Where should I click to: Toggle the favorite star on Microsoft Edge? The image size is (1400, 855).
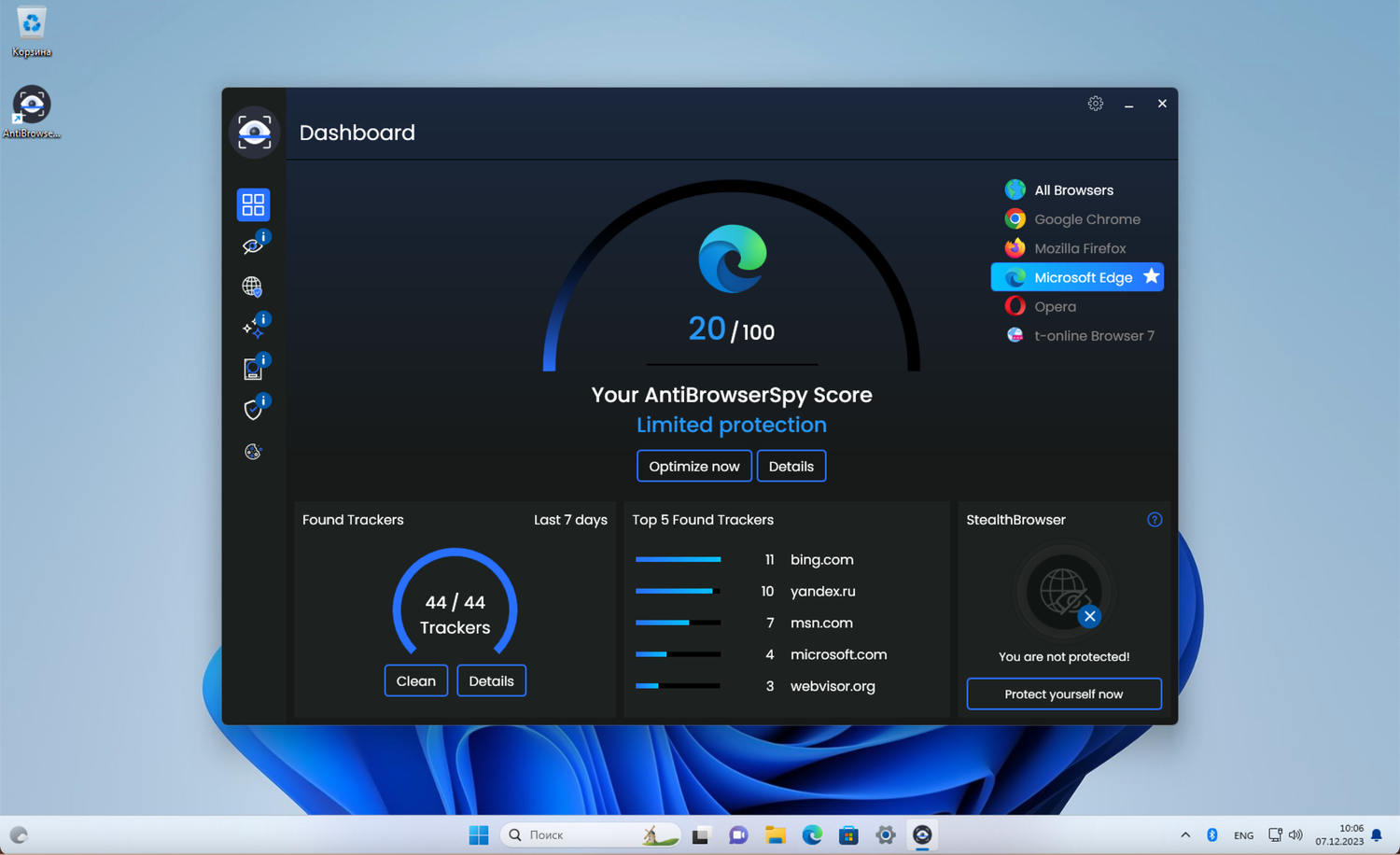tap(1151, 277)
